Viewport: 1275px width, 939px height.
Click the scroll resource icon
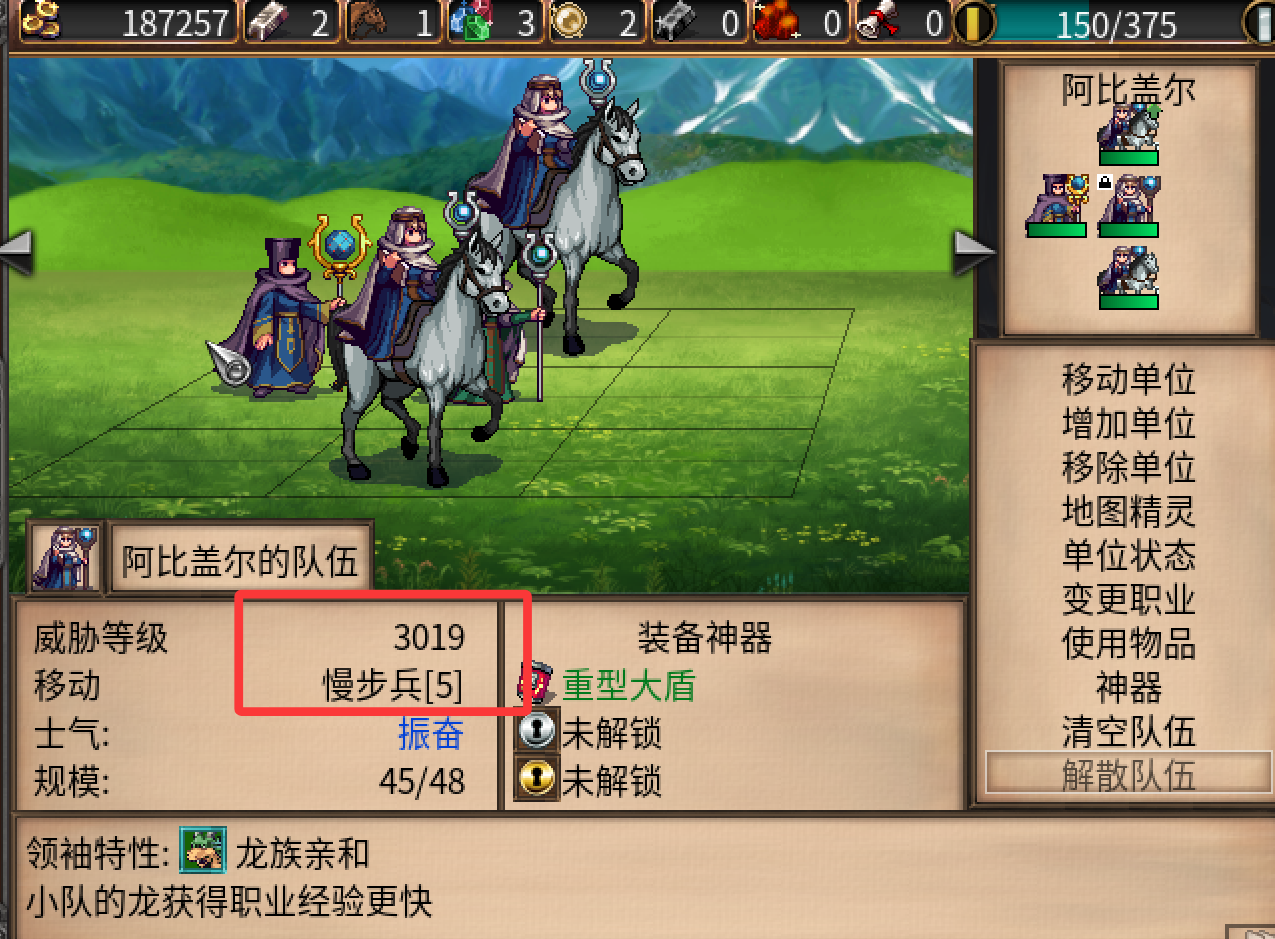click(x=877, y=21)
